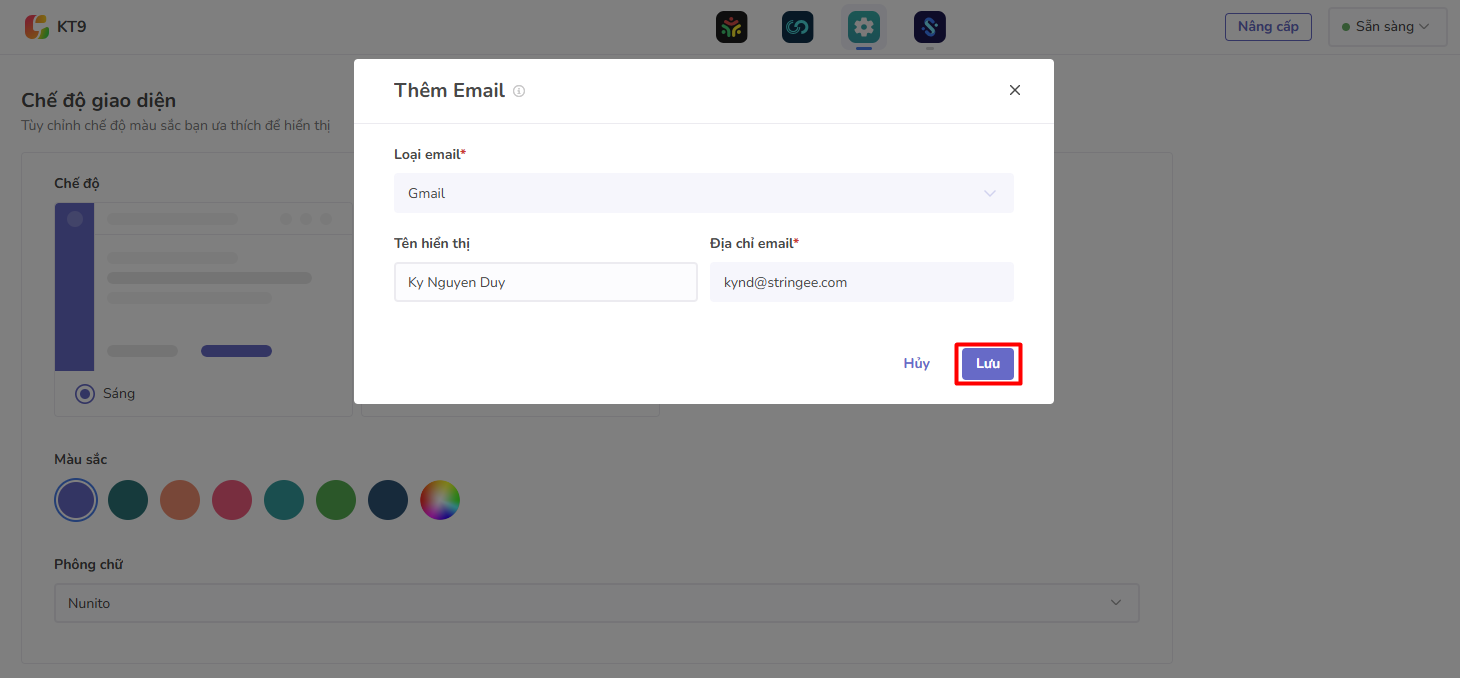Expand the Loại email dropdown showing Gmail
The image size is (1460, 678).
point(704,193)
